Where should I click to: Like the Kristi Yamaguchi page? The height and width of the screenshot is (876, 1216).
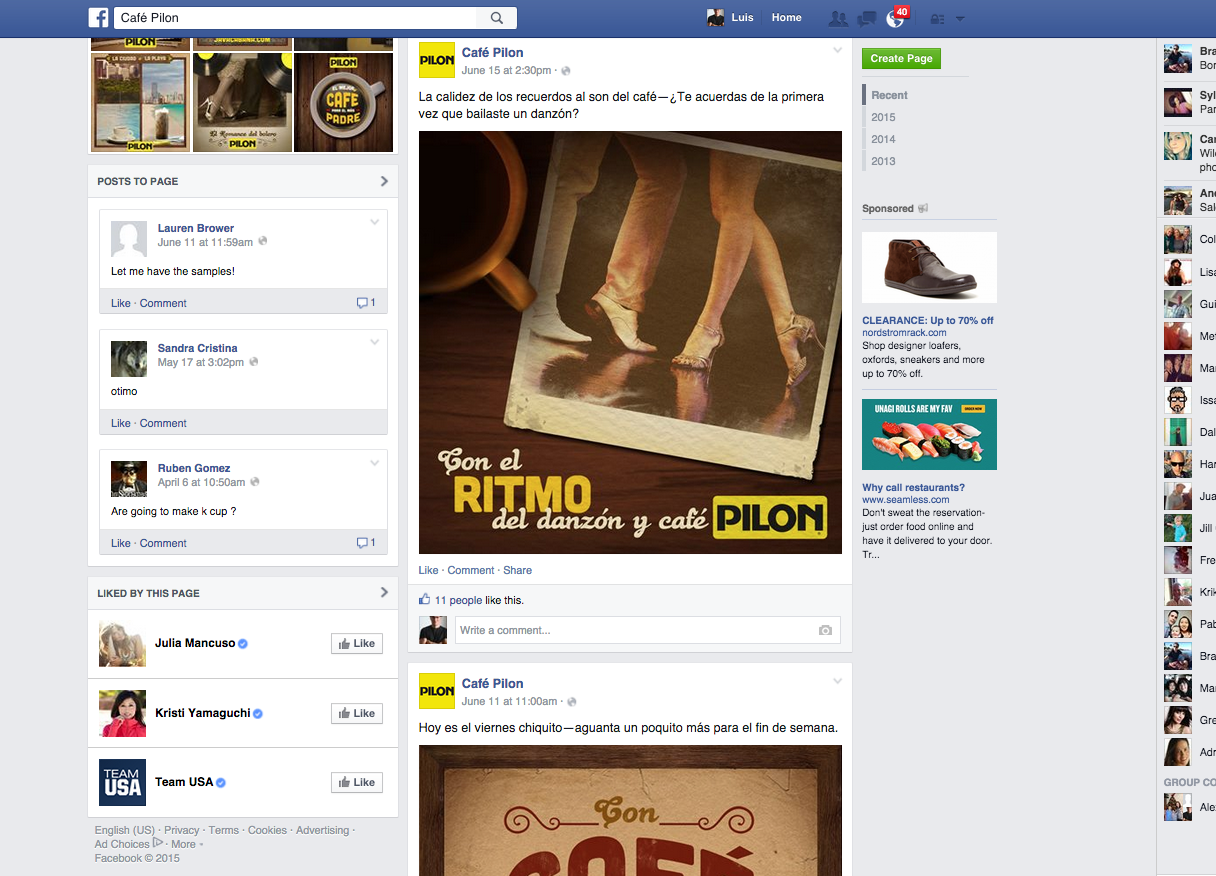click(356, 713)
